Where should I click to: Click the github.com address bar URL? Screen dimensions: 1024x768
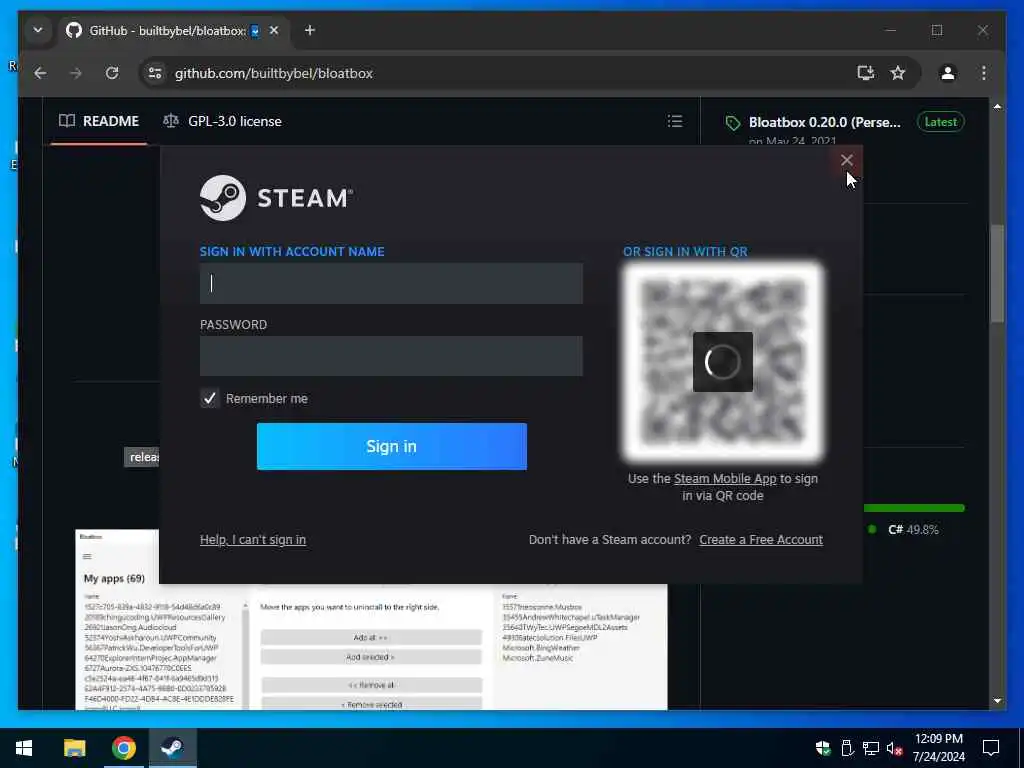[274, 73]
